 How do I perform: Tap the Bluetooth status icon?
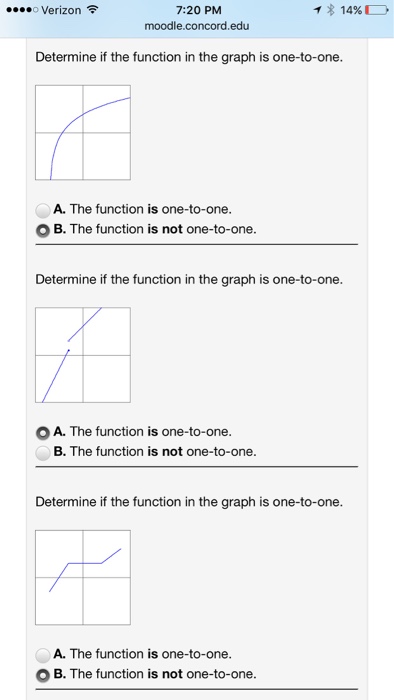click(331, 10)
